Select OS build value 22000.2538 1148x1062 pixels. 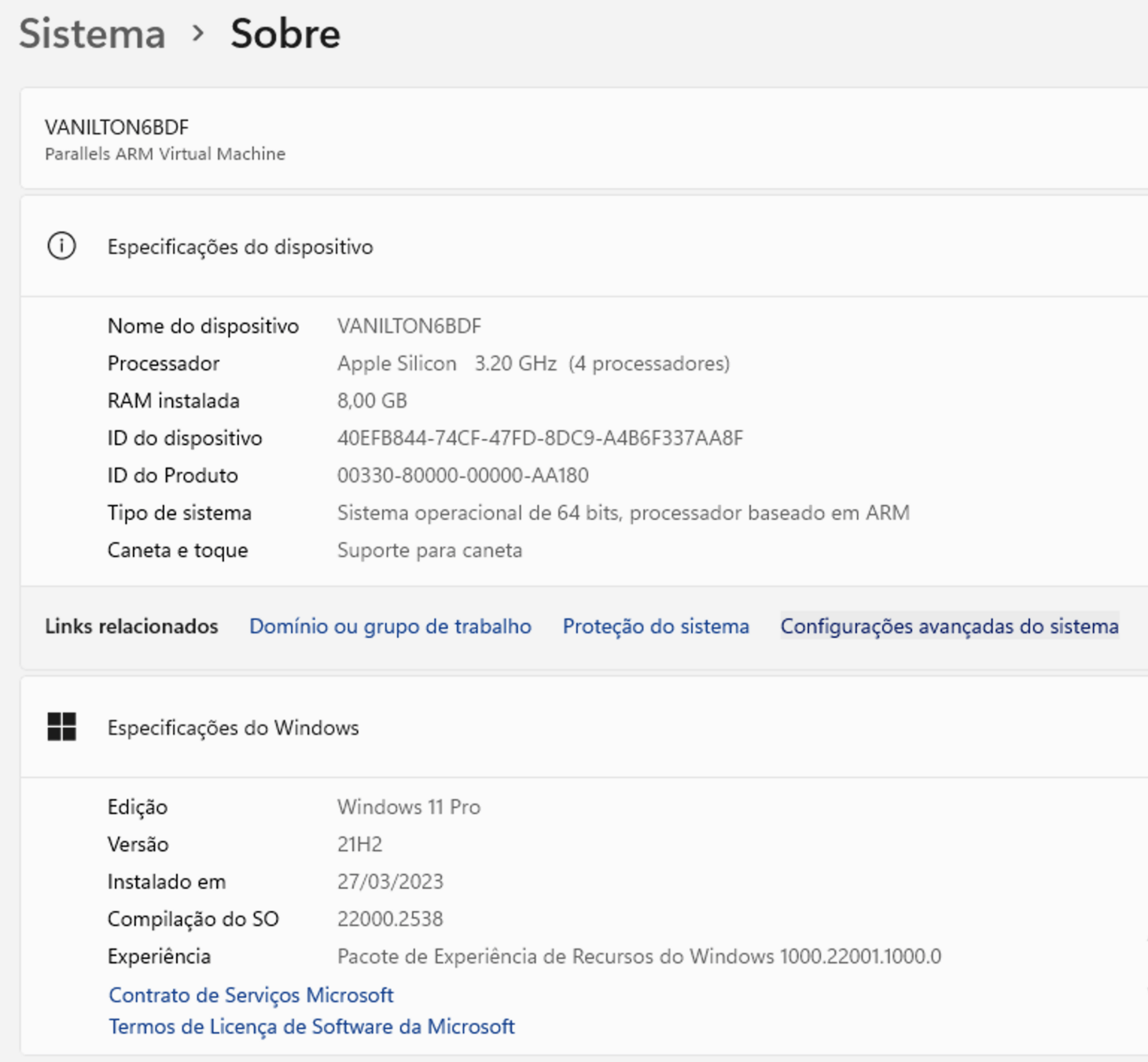click(x=390, y=919)
